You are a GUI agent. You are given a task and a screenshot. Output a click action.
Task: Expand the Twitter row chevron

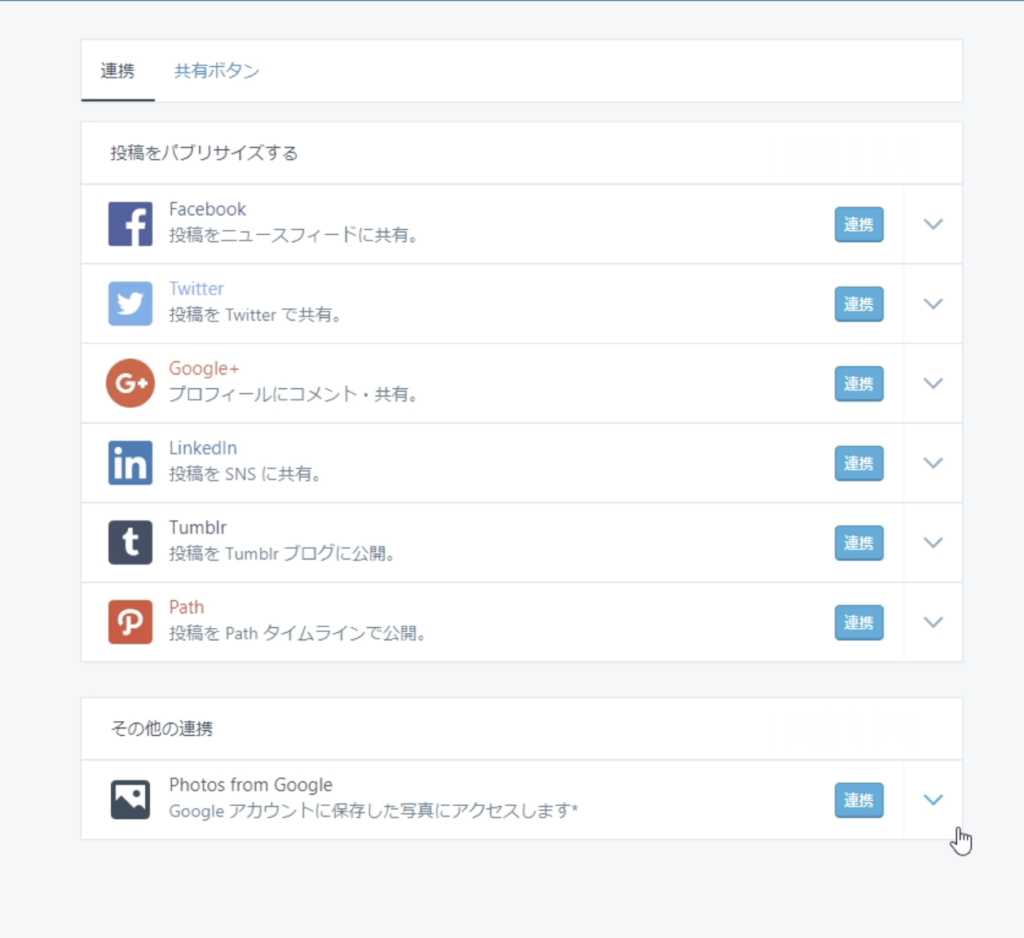click(933, 304)
